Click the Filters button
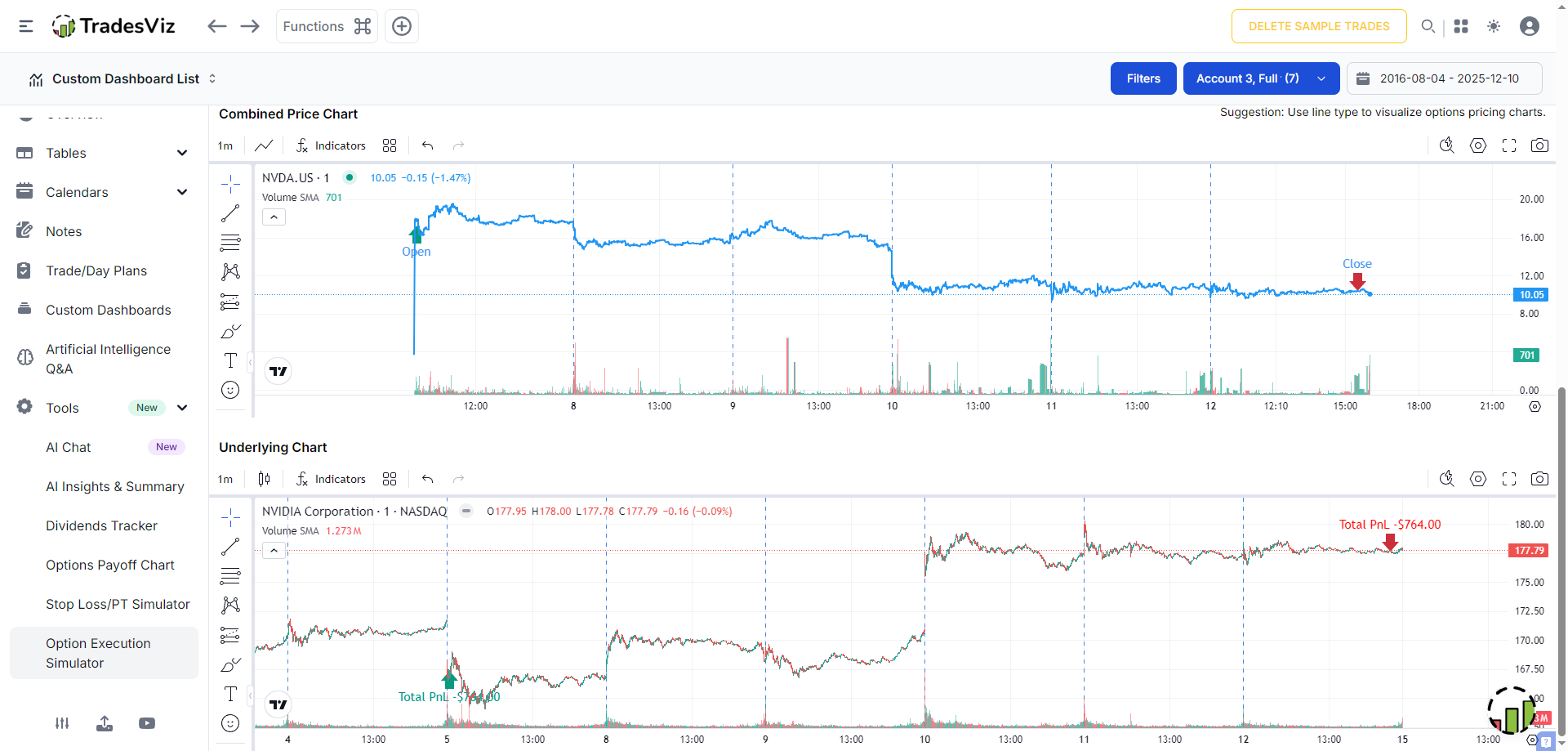This screenshot has width=1568, height=751. click(x=1143, y=78)
